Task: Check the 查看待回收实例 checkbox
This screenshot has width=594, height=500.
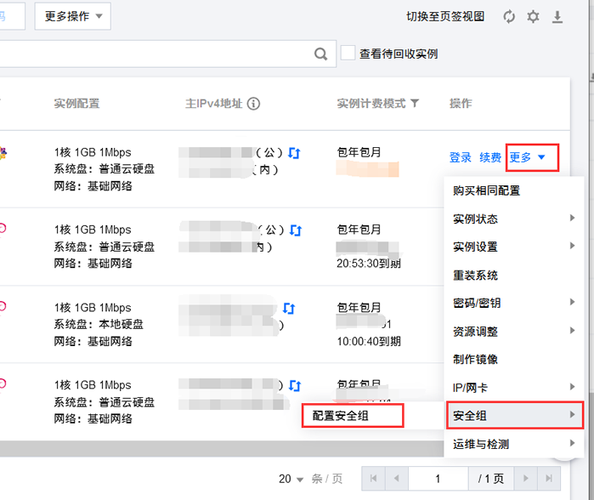Action: click(348, 53)
